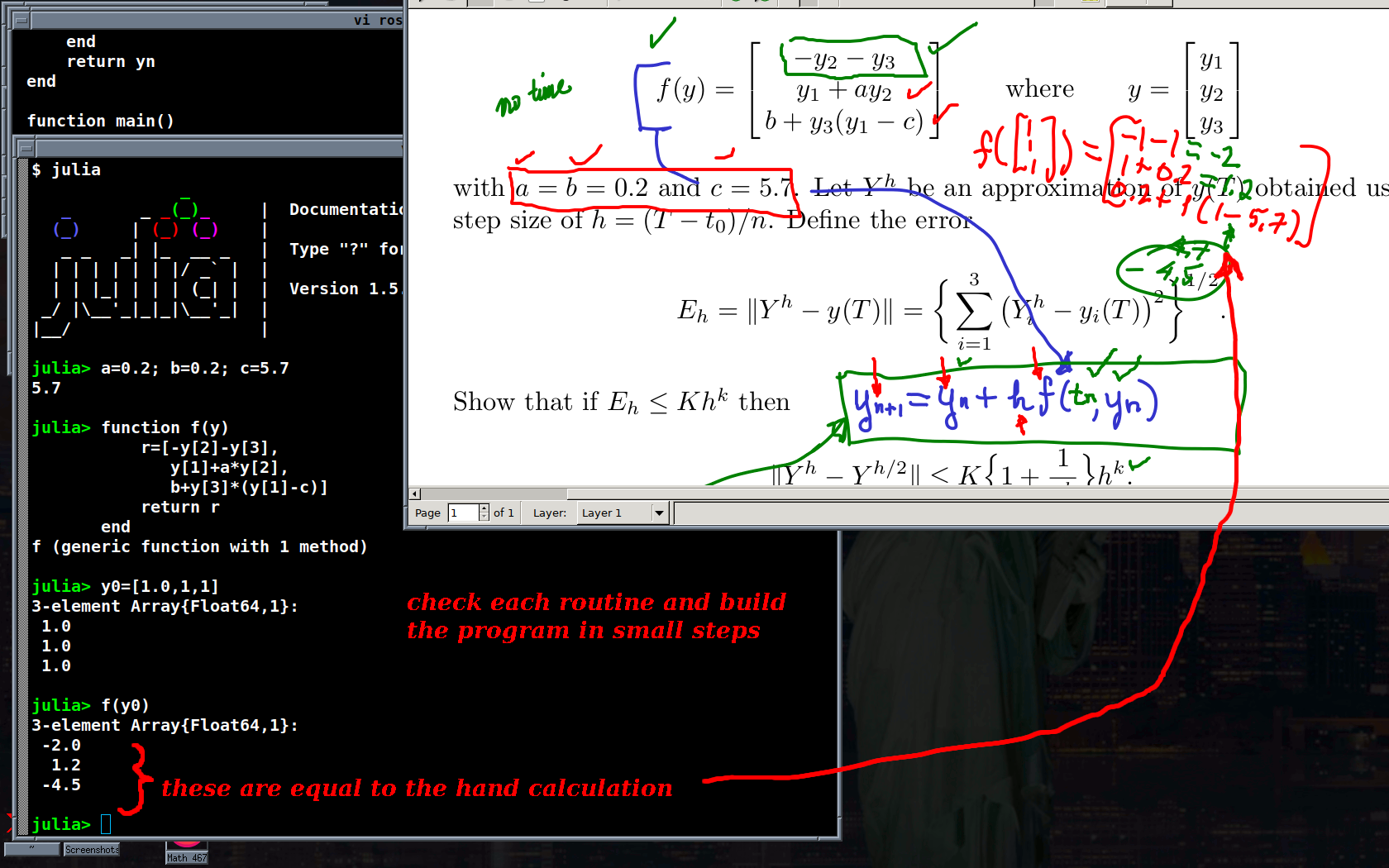
Task: Restore the iconified Screenshots window
Action: click(92, 849)
